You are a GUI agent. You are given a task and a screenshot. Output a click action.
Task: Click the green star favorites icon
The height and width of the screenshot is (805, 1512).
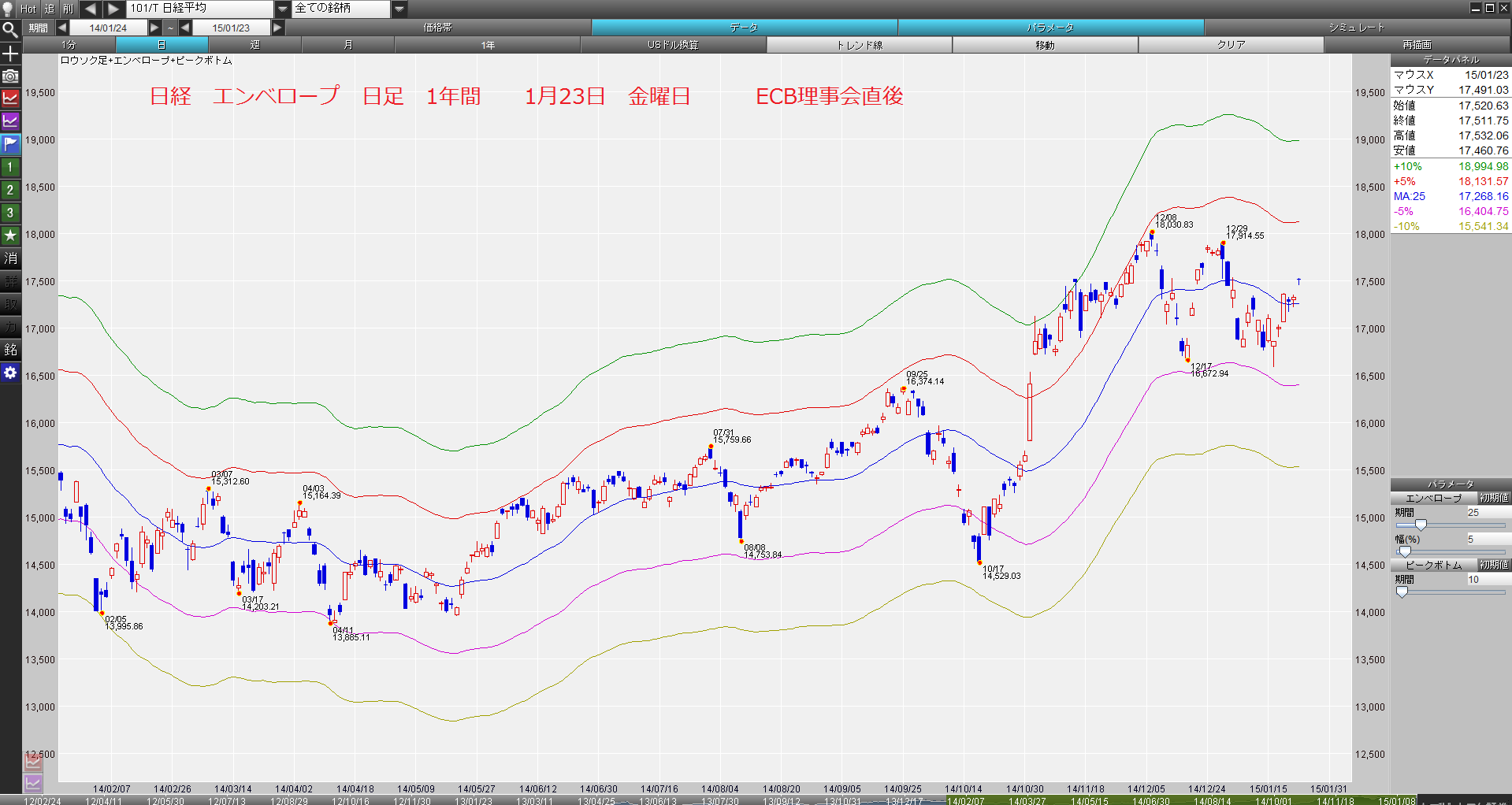pyautogui.click(x=10, y=236)
